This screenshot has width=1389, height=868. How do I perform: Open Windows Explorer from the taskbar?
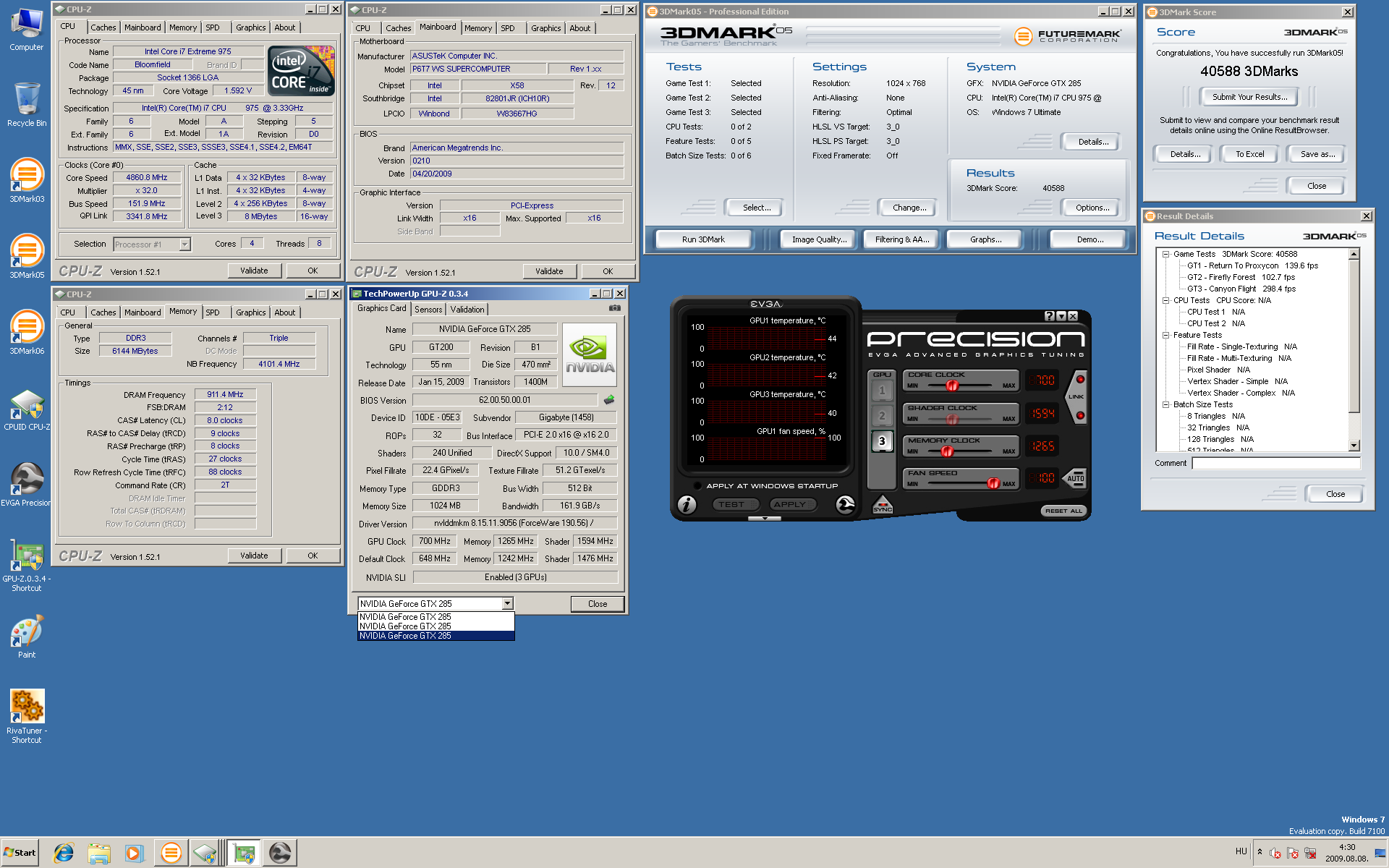coord(99,854)
